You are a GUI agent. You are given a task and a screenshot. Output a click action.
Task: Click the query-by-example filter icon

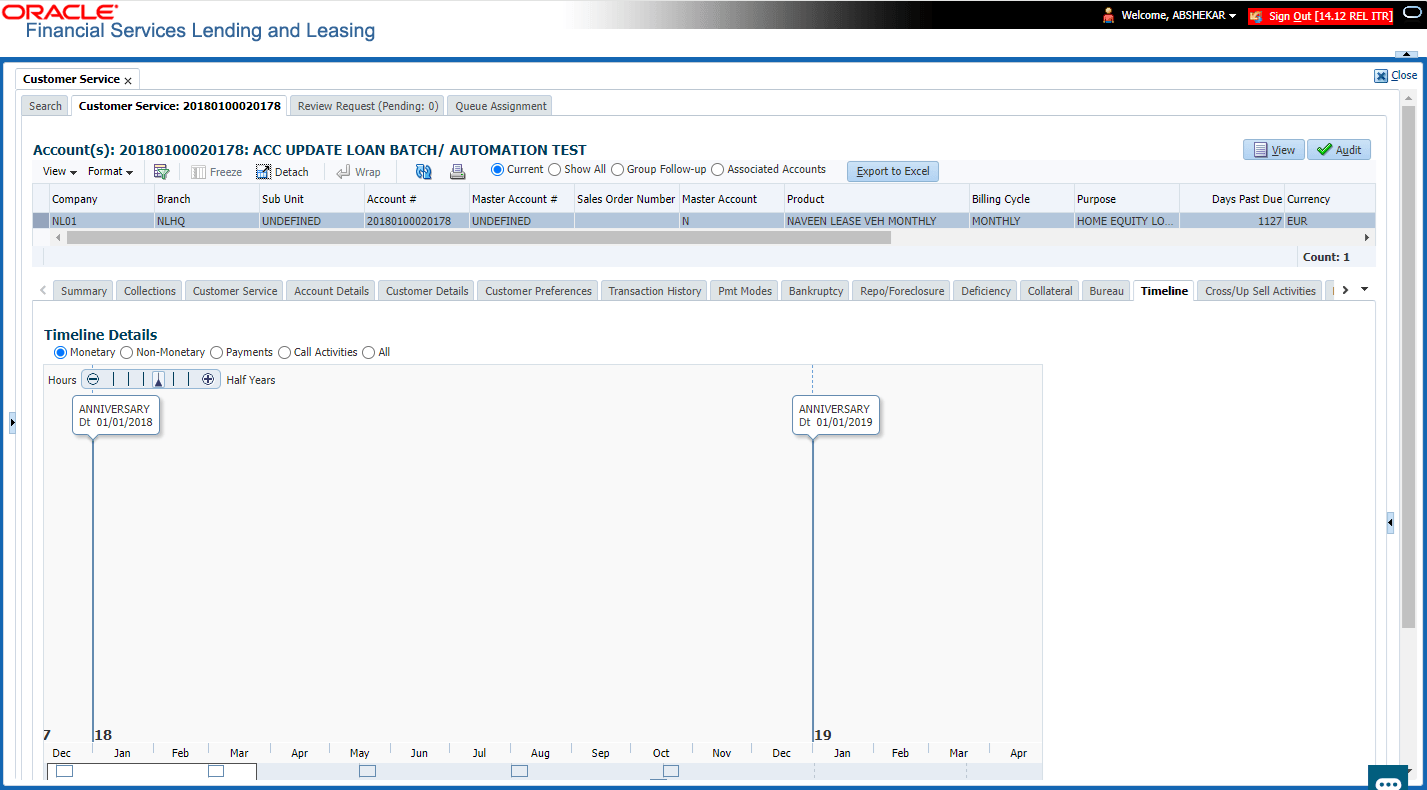tap(162, 171)
